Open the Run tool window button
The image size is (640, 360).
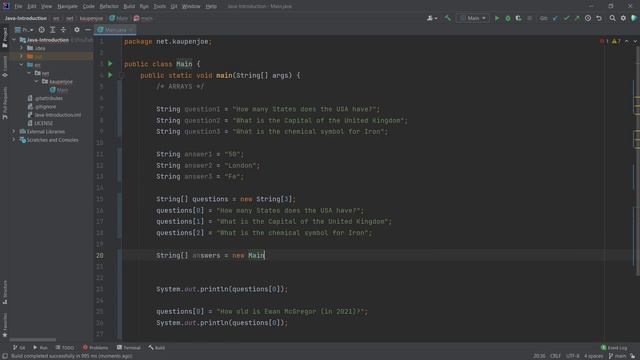(40, 347)
